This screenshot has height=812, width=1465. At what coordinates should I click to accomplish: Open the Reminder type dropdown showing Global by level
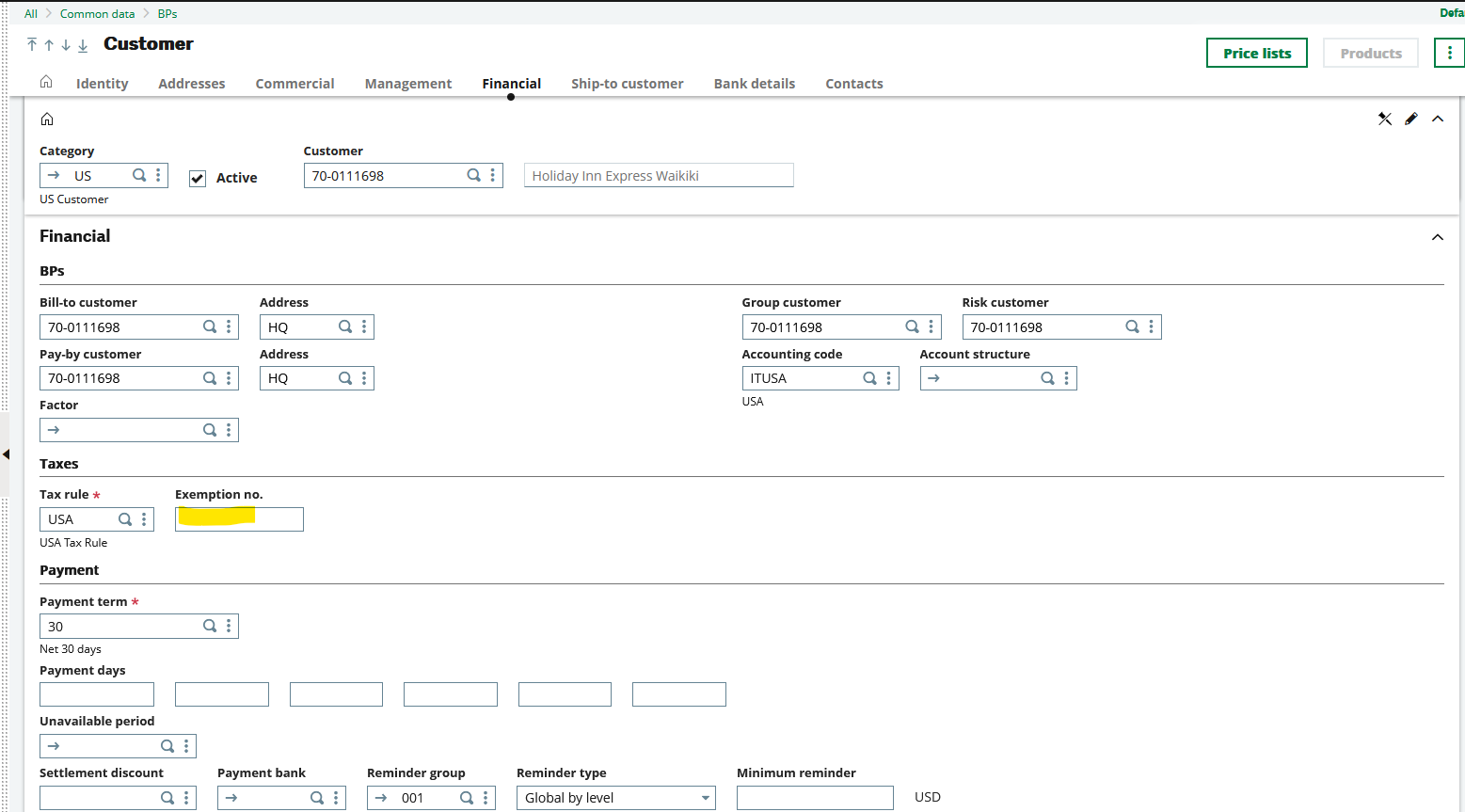tap(705, 797)
